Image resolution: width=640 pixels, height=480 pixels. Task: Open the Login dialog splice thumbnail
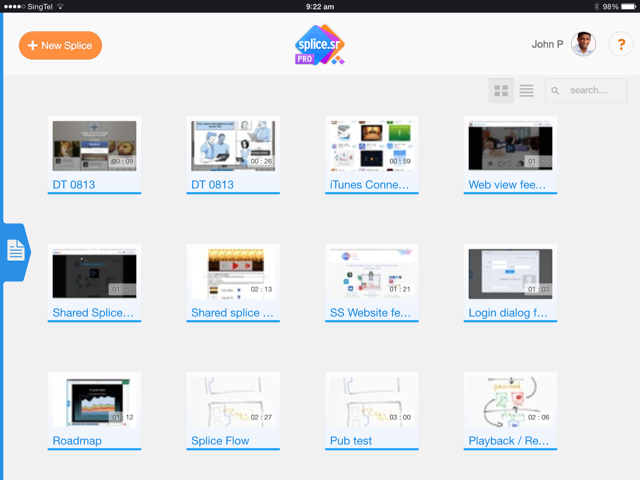[x=510, y=273]
